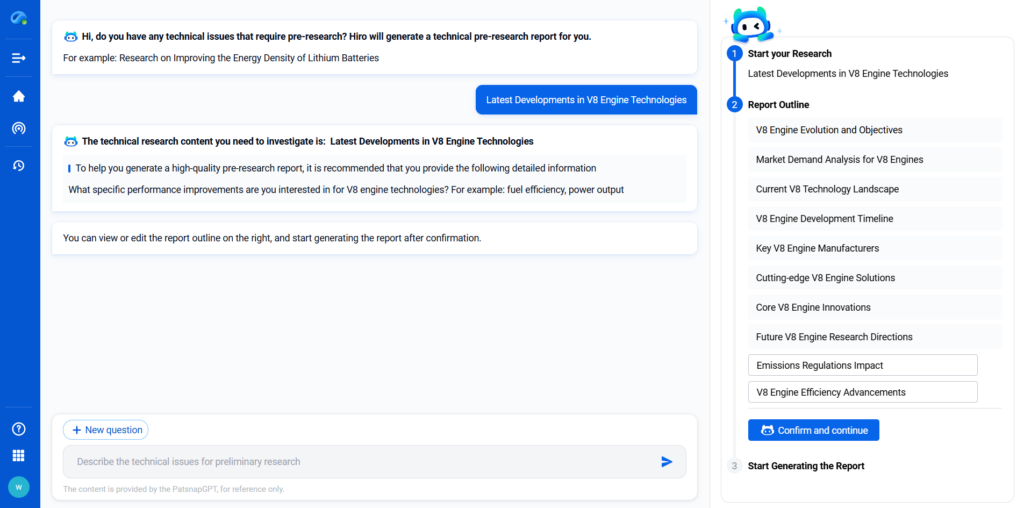Open the radar signal sidebar icon

[19, 128]
